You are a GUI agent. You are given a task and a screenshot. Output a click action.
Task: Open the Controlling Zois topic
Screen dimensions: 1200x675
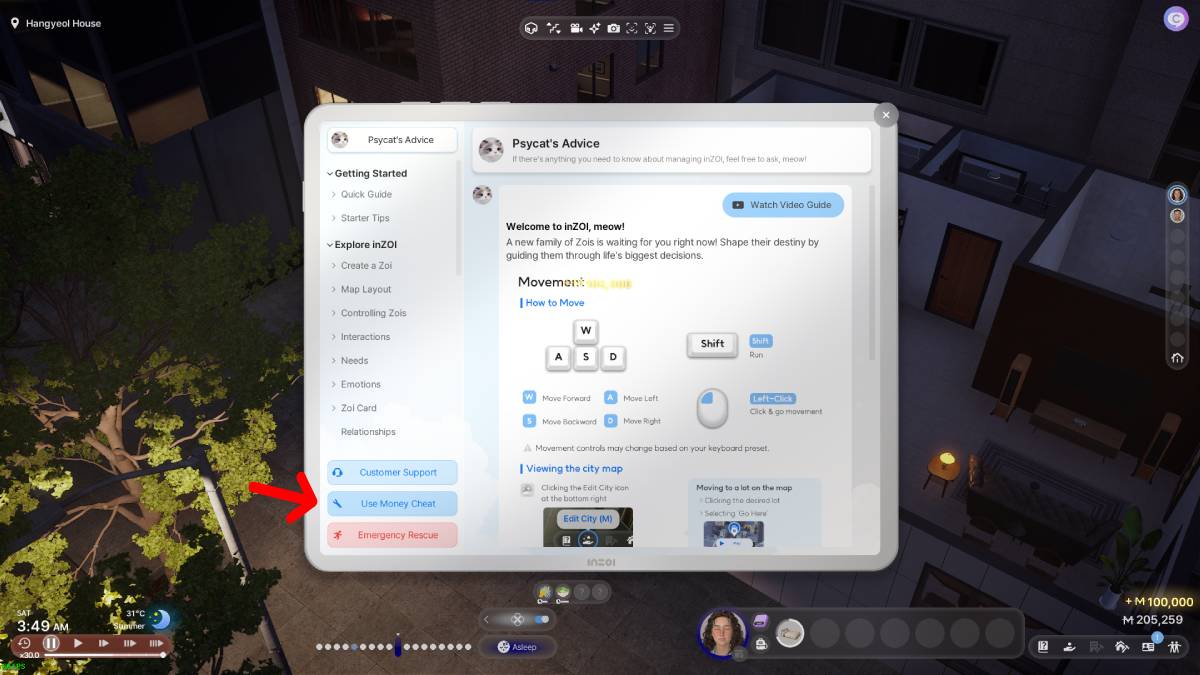click(x=373, y=313)
